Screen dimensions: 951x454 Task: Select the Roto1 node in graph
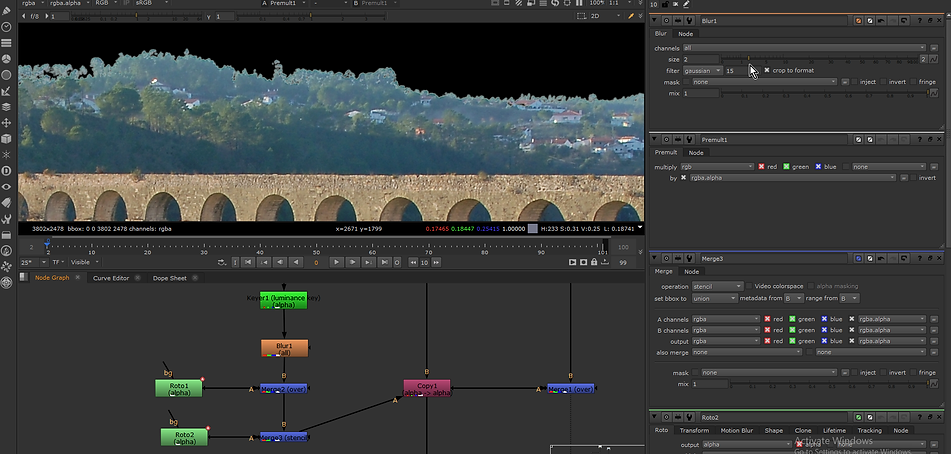178,389
